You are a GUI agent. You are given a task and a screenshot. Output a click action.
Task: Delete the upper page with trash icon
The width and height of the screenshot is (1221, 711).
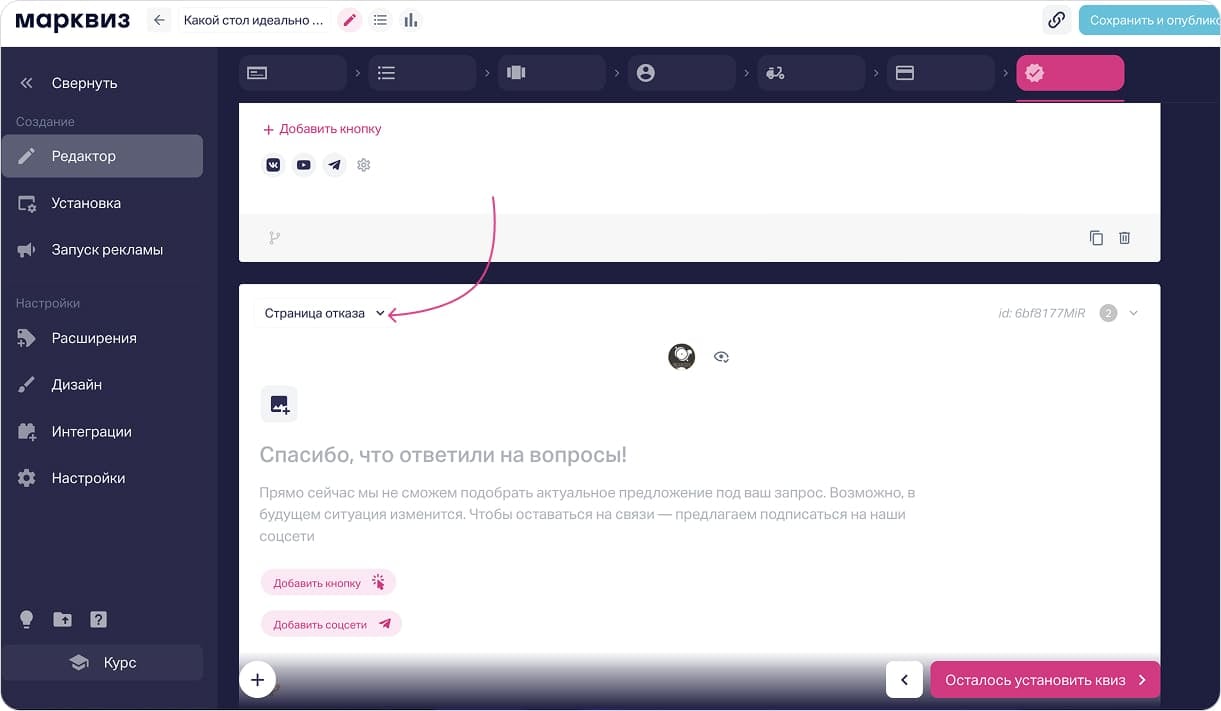(x=1125, y=238)
